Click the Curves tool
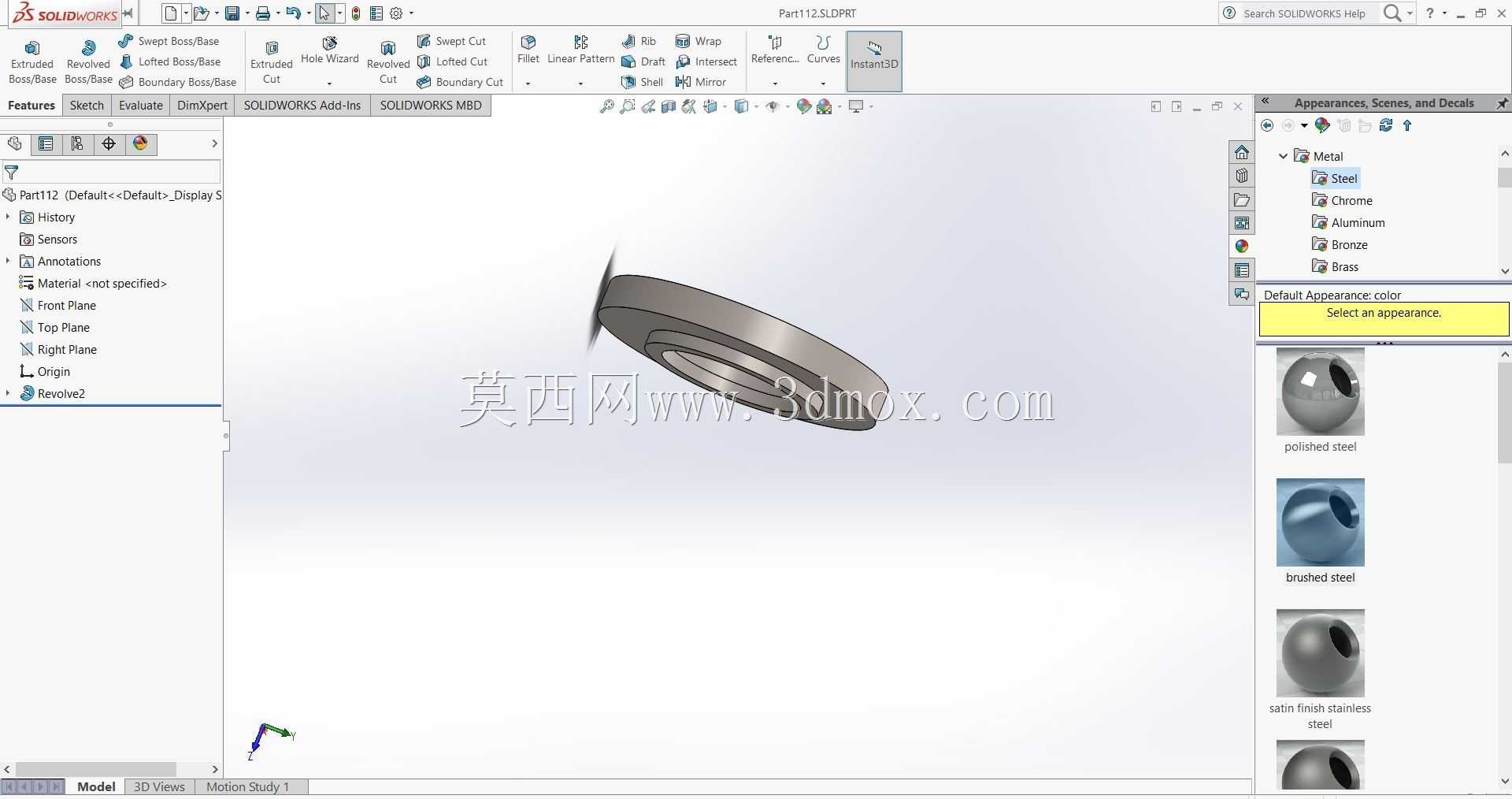The height and width of the screenshot is (799, 1512). 823,50
